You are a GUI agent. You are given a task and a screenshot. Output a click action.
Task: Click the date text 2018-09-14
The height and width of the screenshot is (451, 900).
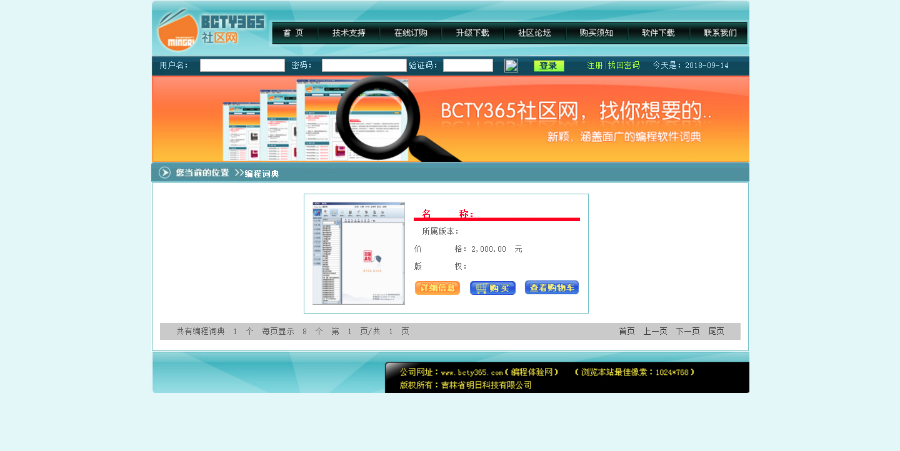coord(707,65)
